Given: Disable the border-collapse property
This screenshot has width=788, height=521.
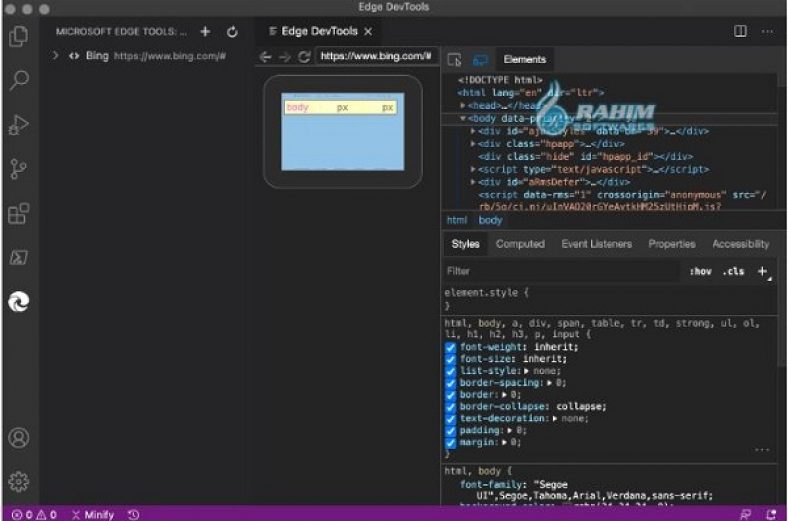Looking at the screenshot, I should (450, 407).
